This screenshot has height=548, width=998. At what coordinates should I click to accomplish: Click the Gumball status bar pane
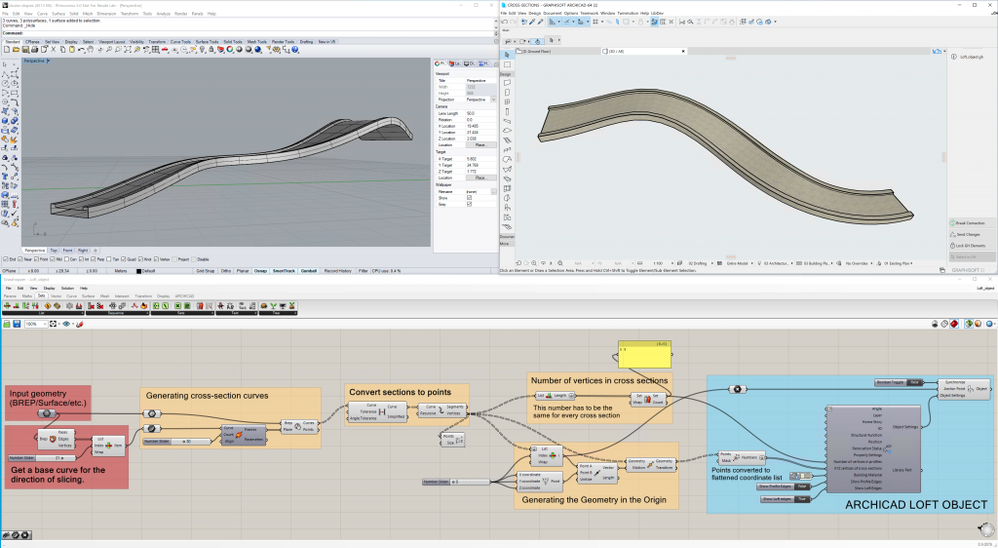pos(308,270)
